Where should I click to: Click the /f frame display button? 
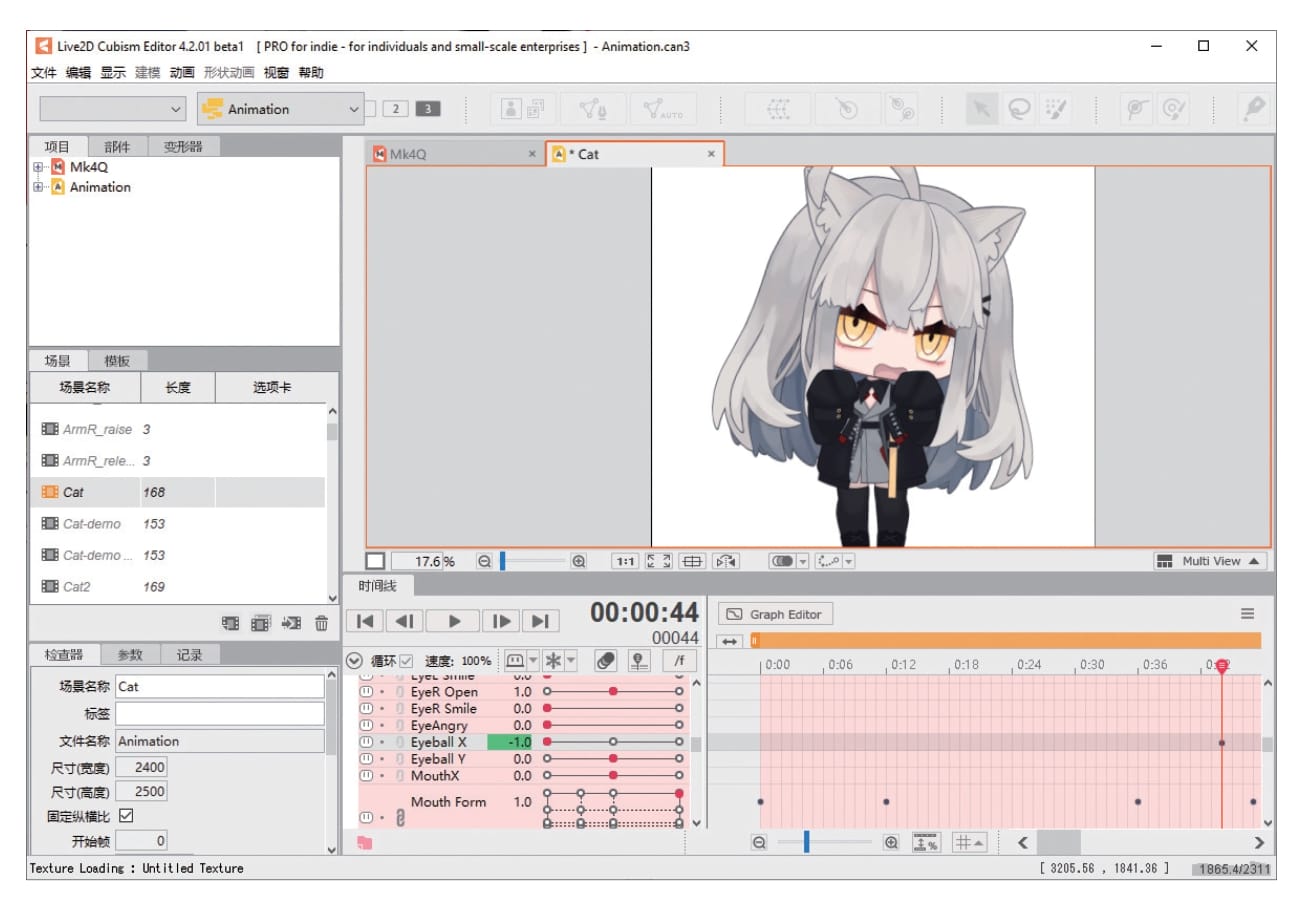679,661
